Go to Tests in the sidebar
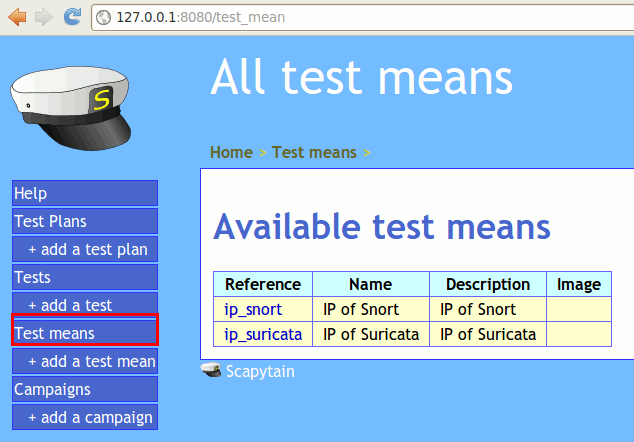Image resolution: width=634 pixels, height=442 pixels. 84,277
